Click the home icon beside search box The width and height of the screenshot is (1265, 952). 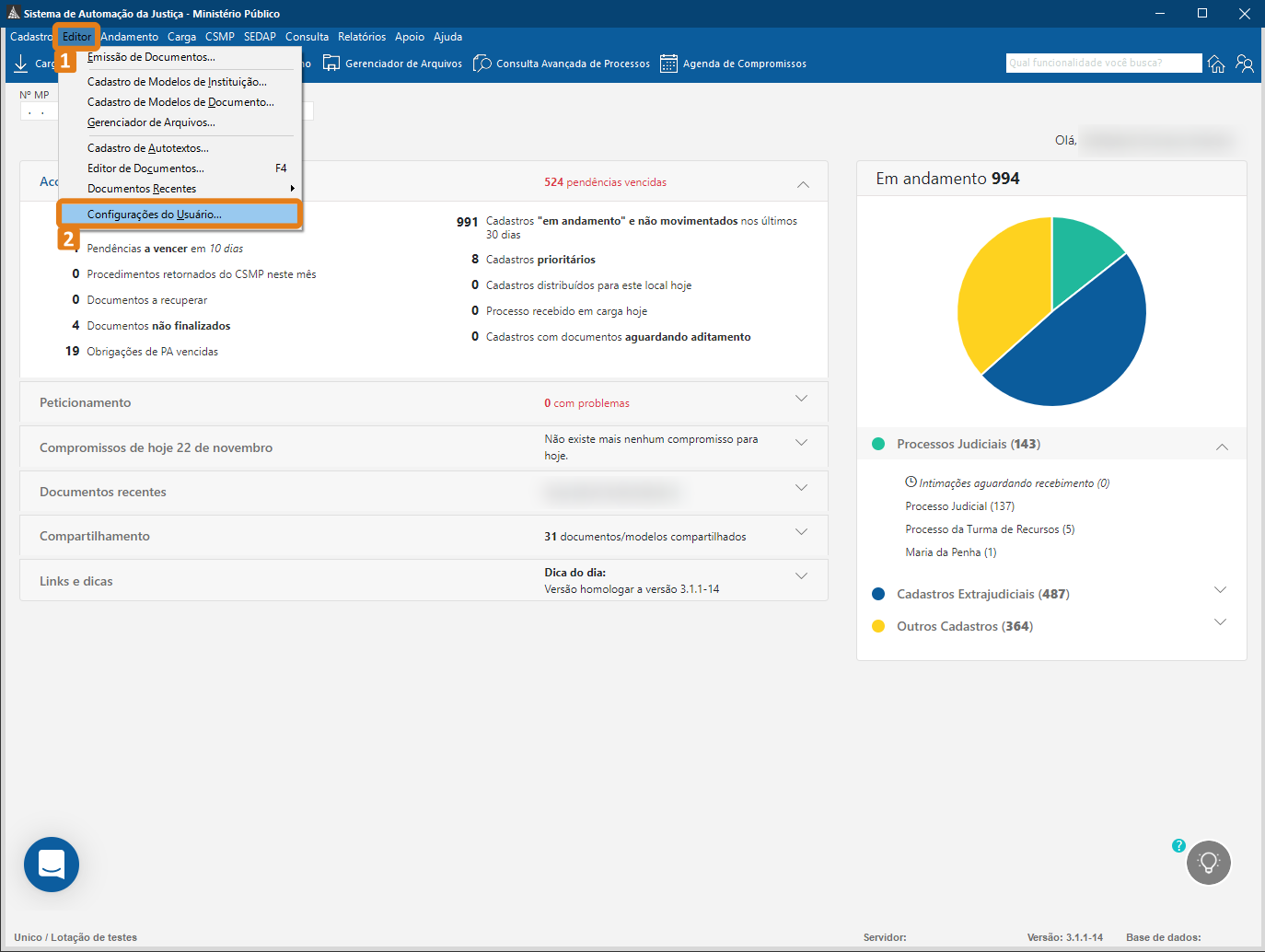(x=1216, y=64)
